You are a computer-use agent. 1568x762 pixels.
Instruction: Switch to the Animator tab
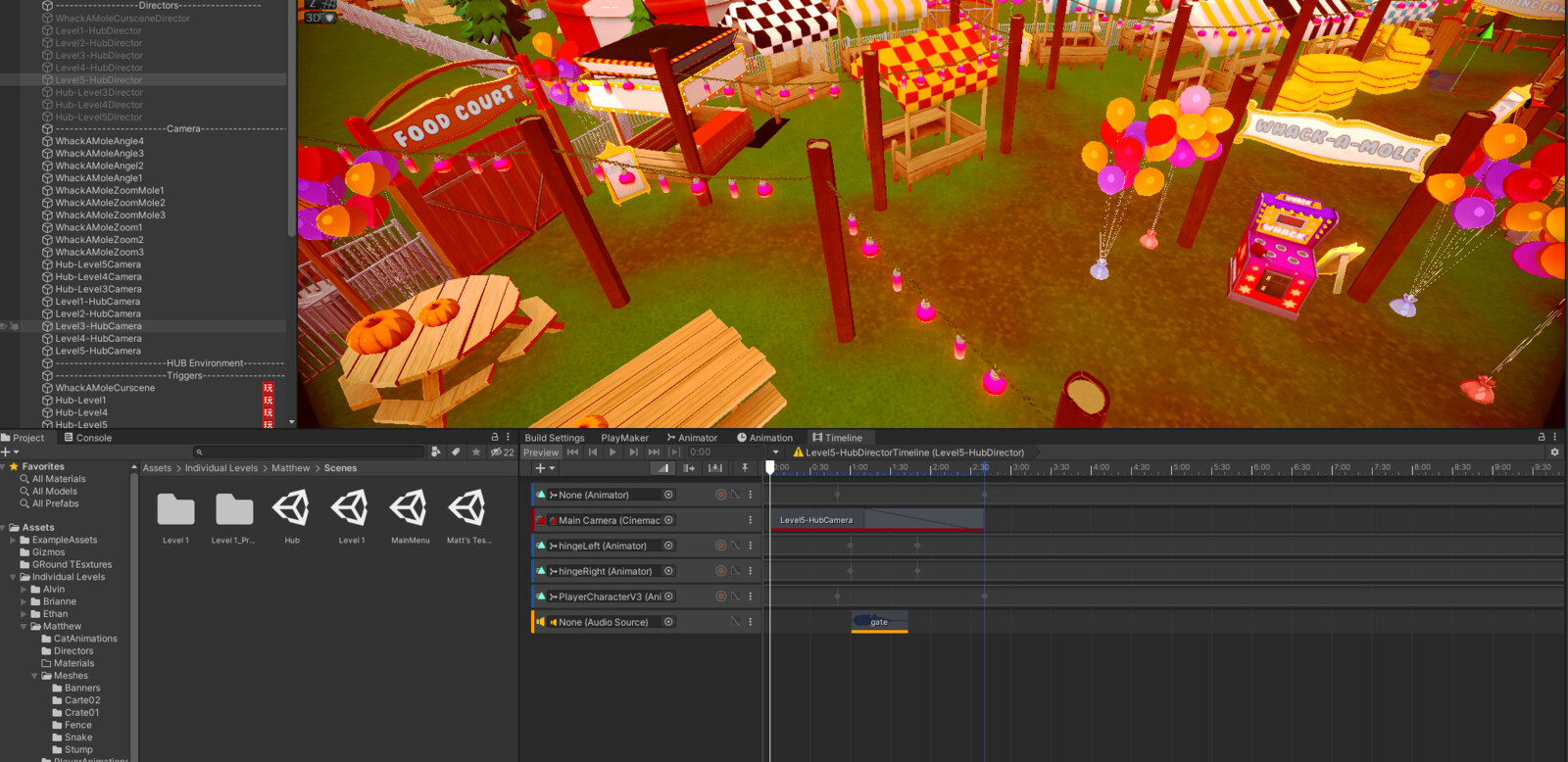coord(692,438)
